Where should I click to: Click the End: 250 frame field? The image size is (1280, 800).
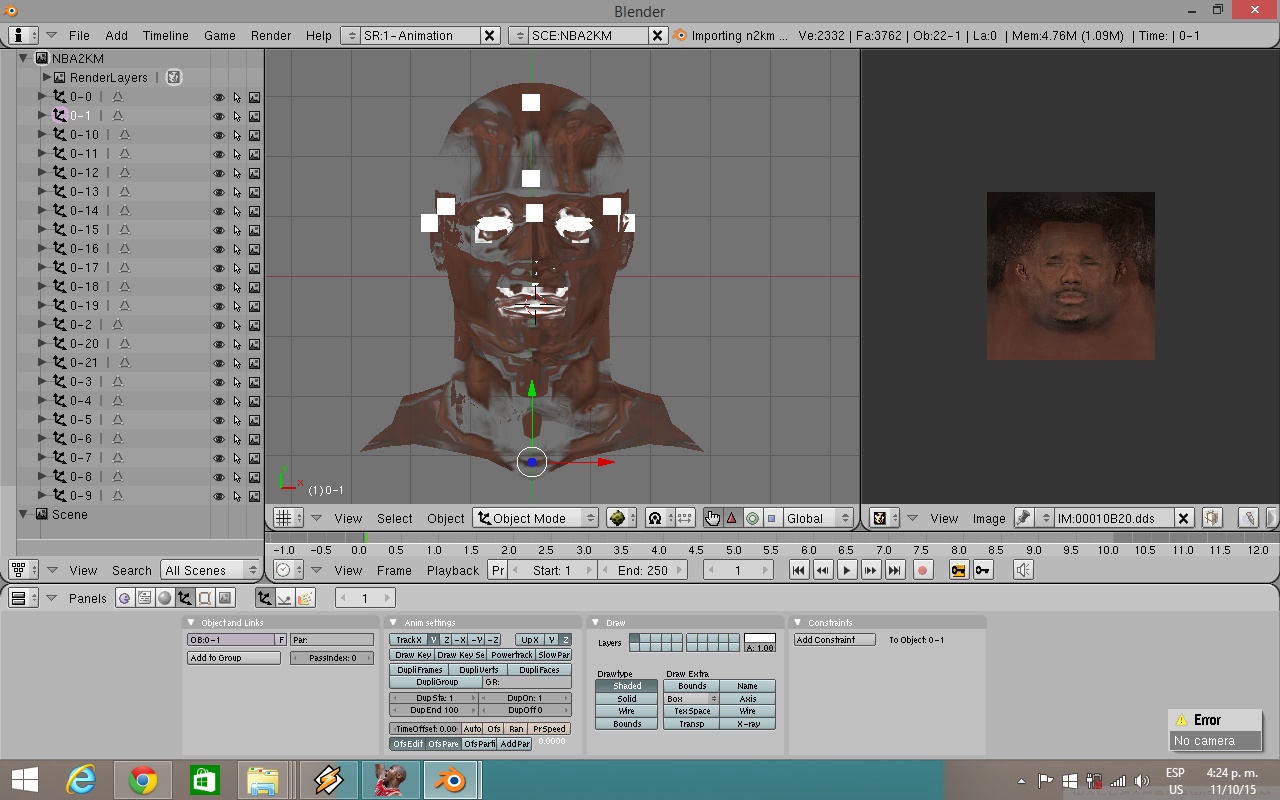pyautogui.click(x=642, y=570)
